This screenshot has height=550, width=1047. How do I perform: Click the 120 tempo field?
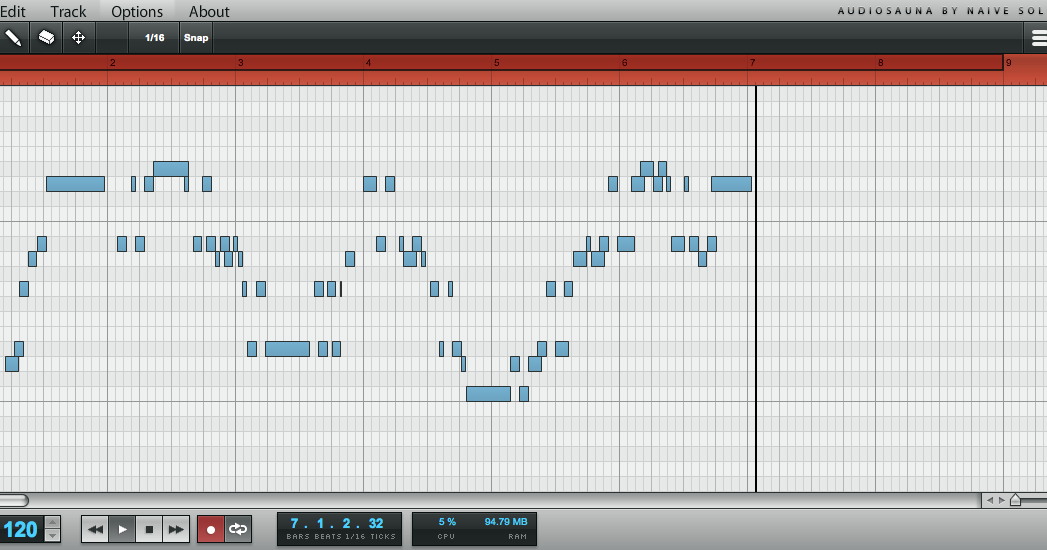click(x=21, y=529)
